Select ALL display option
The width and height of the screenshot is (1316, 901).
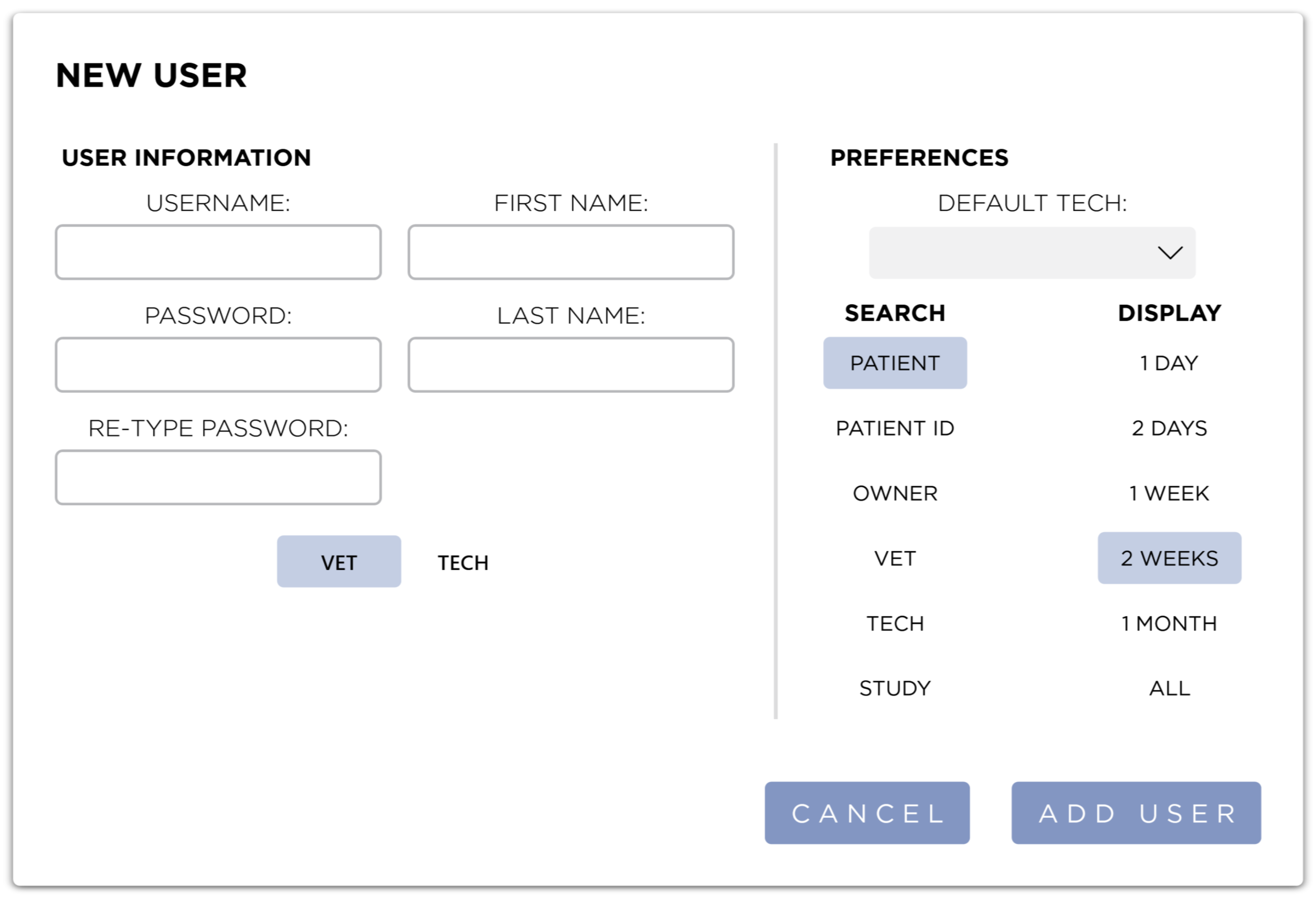click(x=1169, y=689)
